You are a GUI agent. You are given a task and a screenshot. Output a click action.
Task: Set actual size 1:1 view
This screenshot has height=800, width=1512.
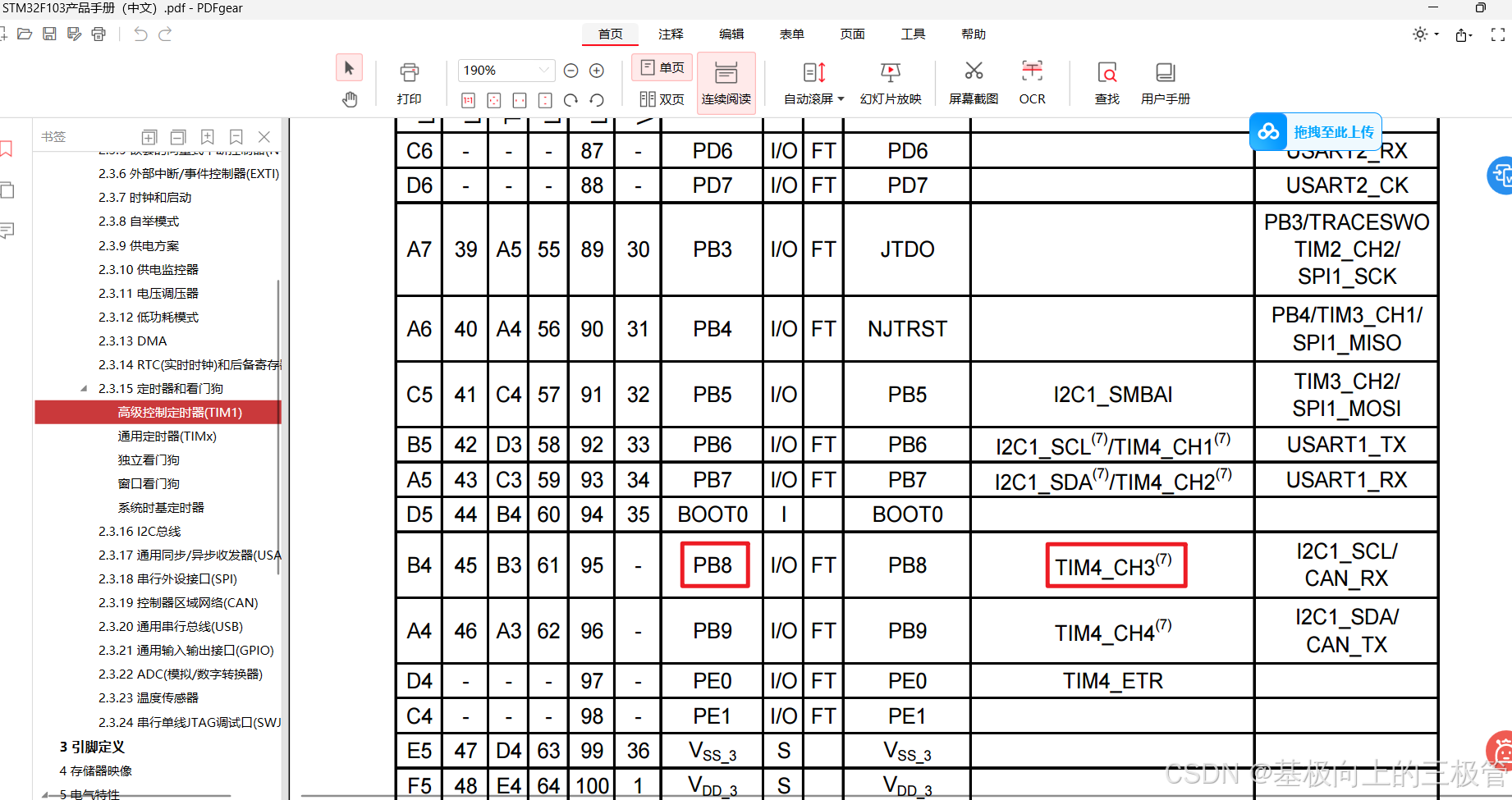coord(468,100)
